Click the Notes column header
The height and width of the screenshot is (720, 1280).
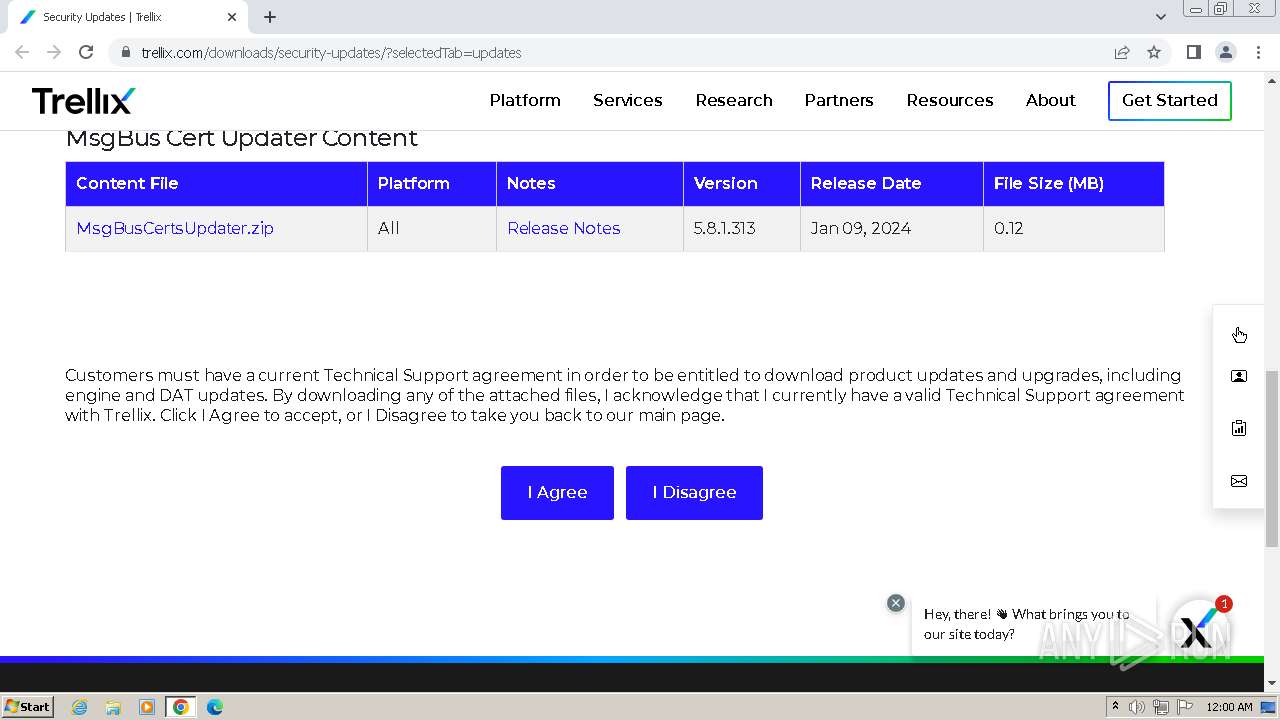pos(590,184)
